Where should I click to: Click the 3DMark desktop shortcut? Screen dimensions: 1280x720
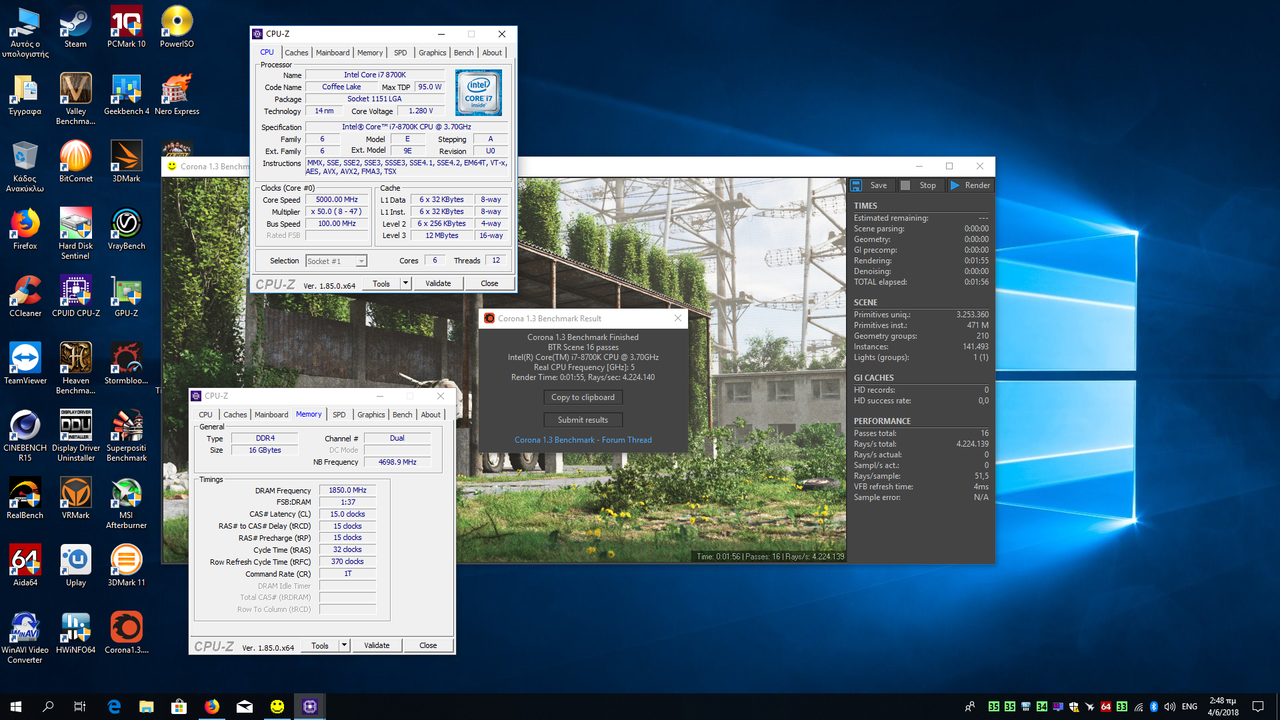pyautogui.click(x=126, y=162)
